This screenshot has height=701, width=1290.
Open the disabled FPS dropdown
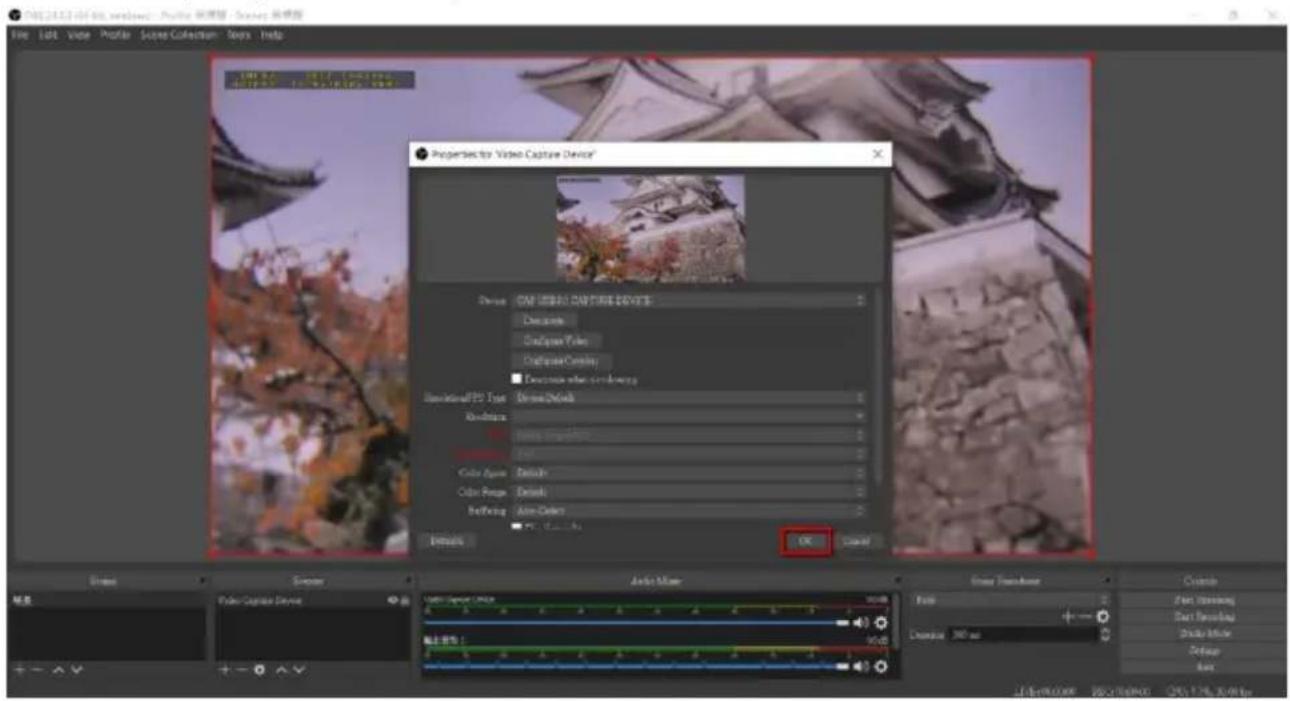(x=690, y=435)
